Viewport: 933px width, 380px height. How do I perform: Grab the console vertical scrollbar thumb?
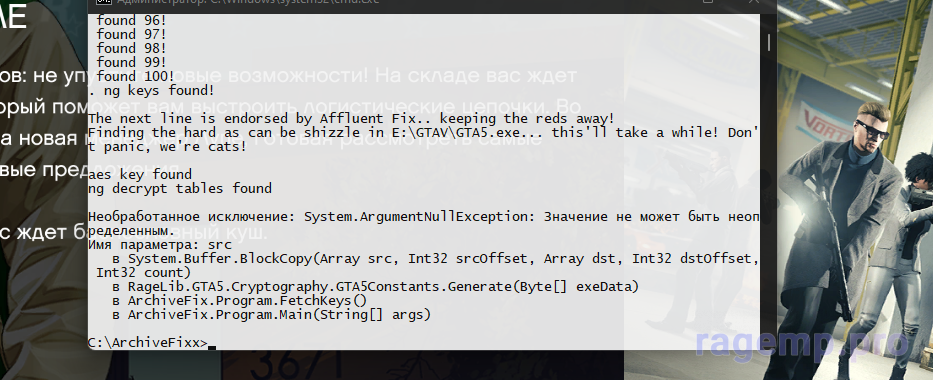click(768, 42)
